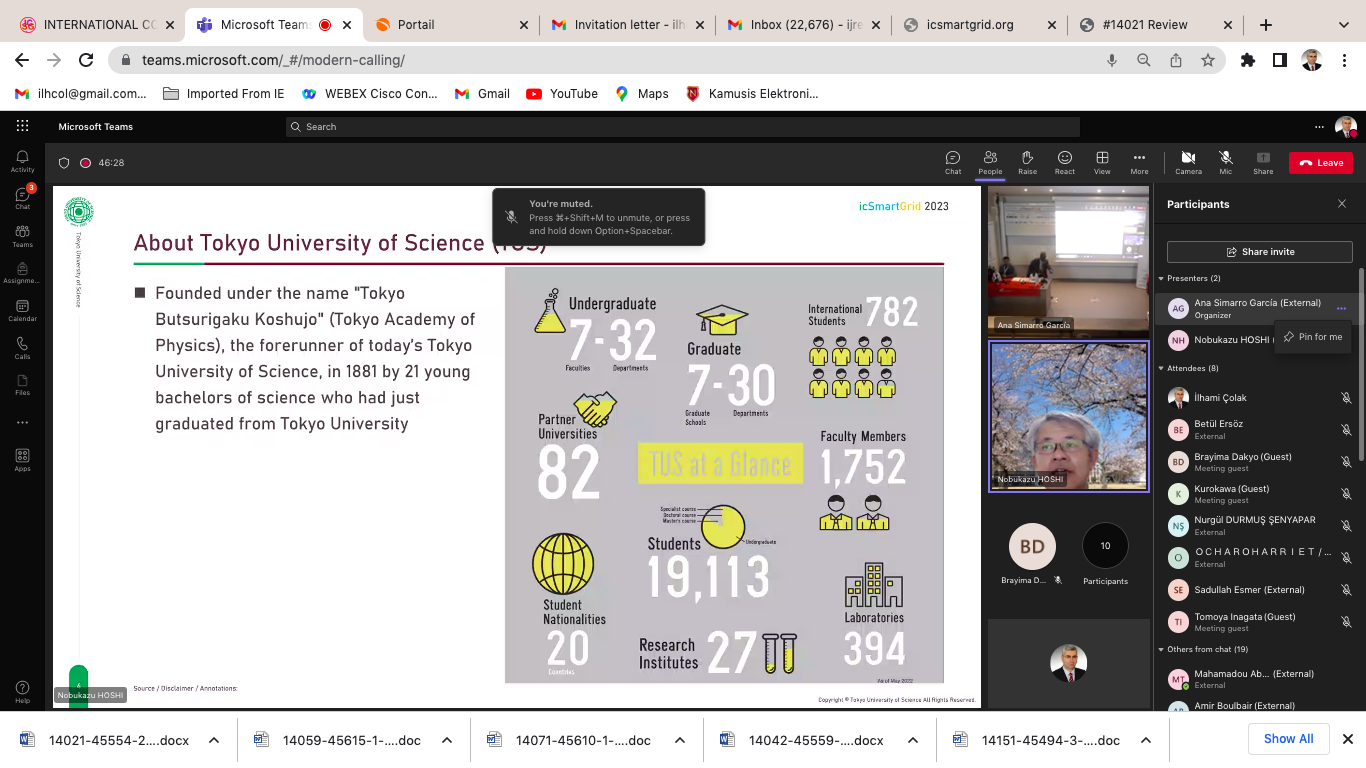The image size is (1366, 768).
Task: Bookmark this page with star icon
Action: 1207,60
